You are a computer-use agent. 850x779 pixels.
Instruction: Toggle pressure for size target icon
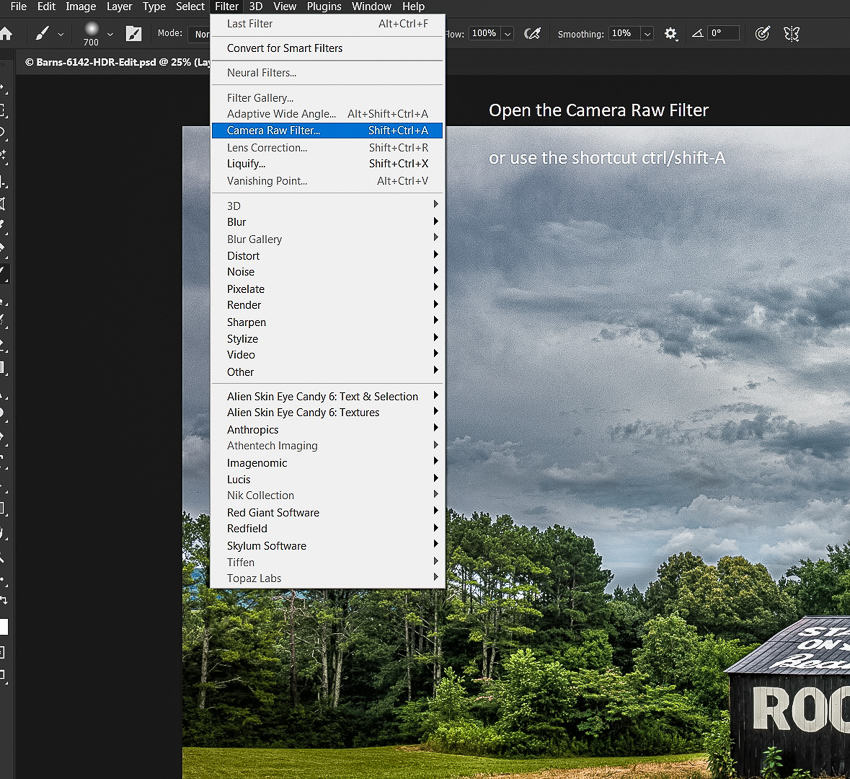pyautogui.click(x=762, y=34)
